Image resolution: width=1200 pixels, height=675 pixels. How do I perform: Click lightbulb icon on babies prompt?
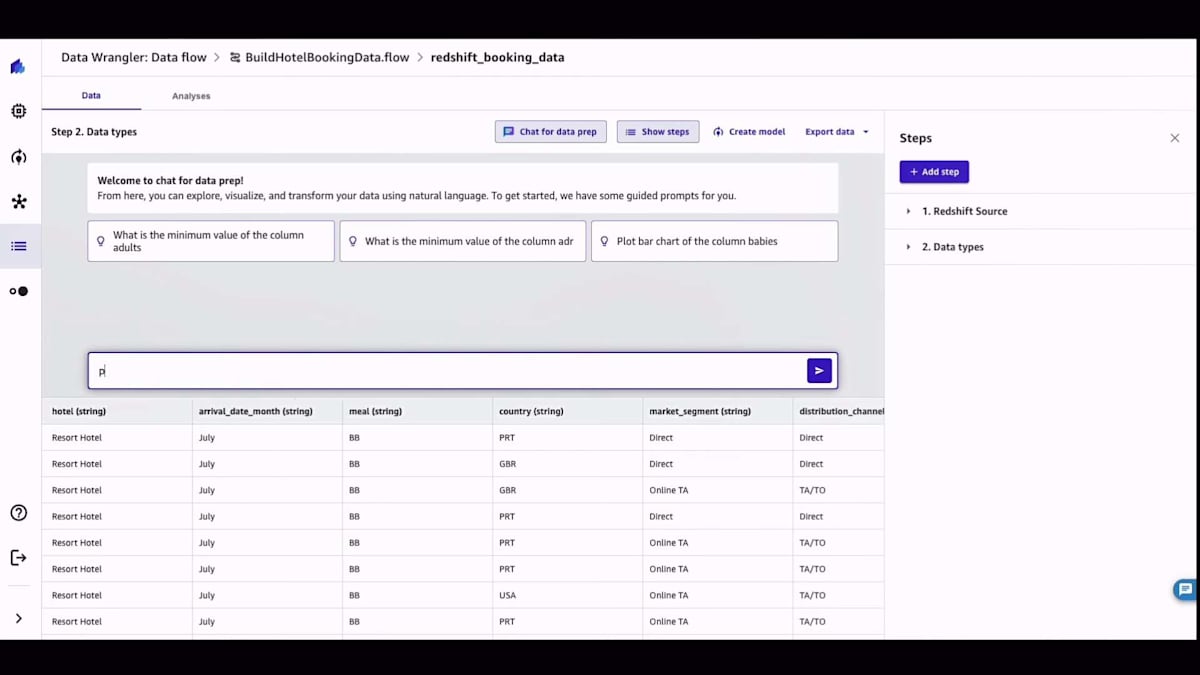coord(604,241)
